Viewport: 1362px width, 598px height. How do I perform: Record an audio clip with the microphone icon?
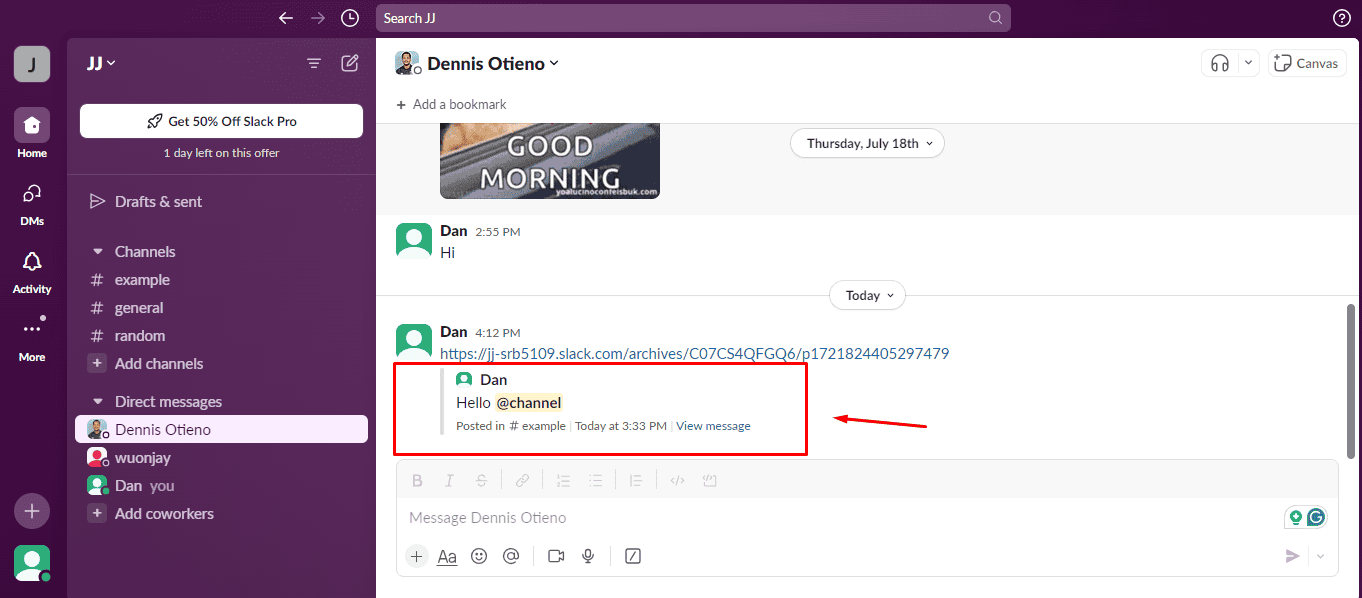tap(589, 556)
